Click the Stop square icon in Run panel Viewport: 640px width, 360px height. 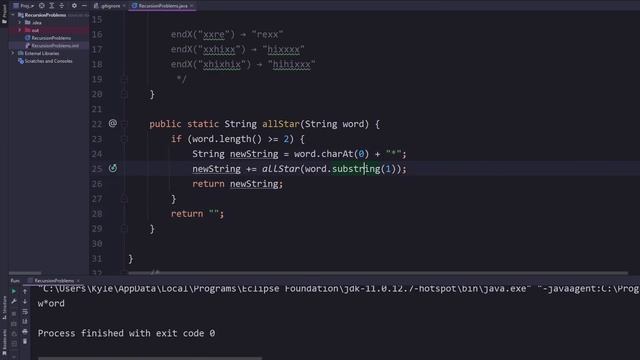(x=14, y=313)
